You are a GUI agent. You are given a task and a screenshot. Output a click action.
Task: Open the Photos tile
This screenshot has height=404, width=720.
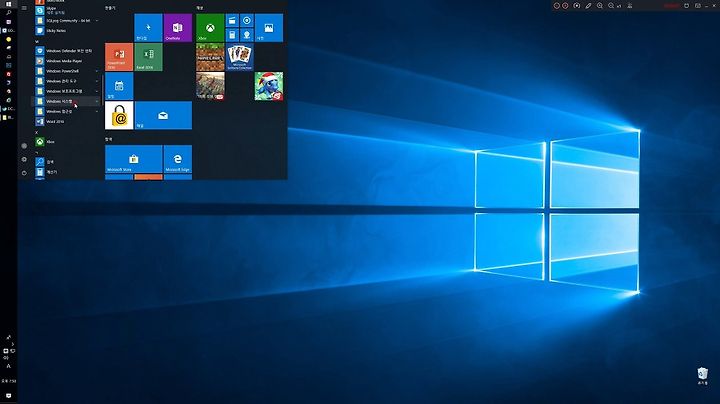pyautogui.click(x=269, y=28)
